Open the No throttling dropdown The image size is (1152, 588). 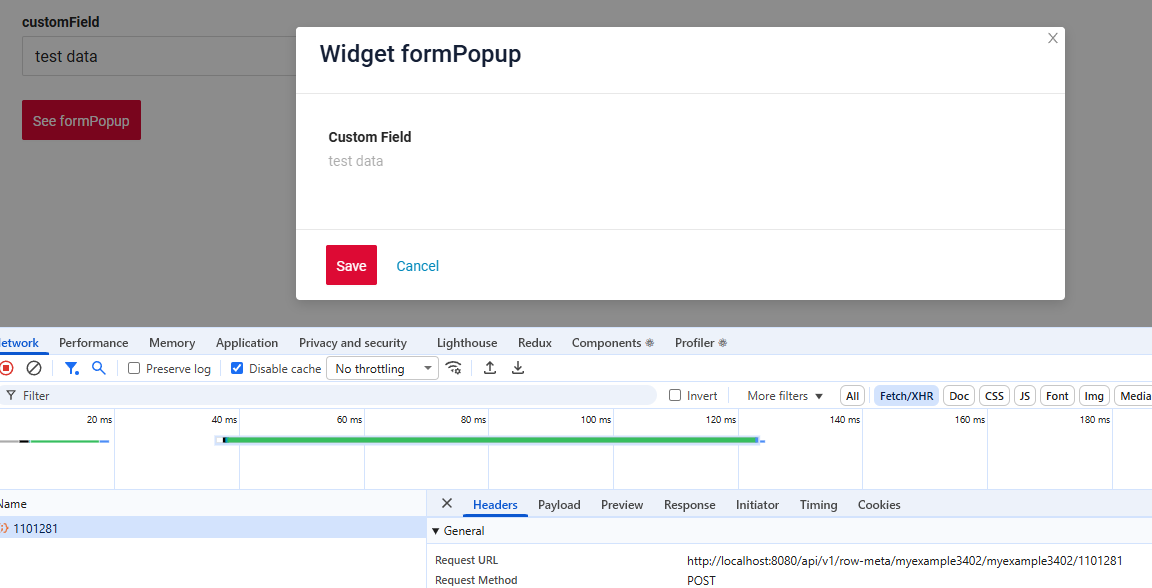[382, 368]
